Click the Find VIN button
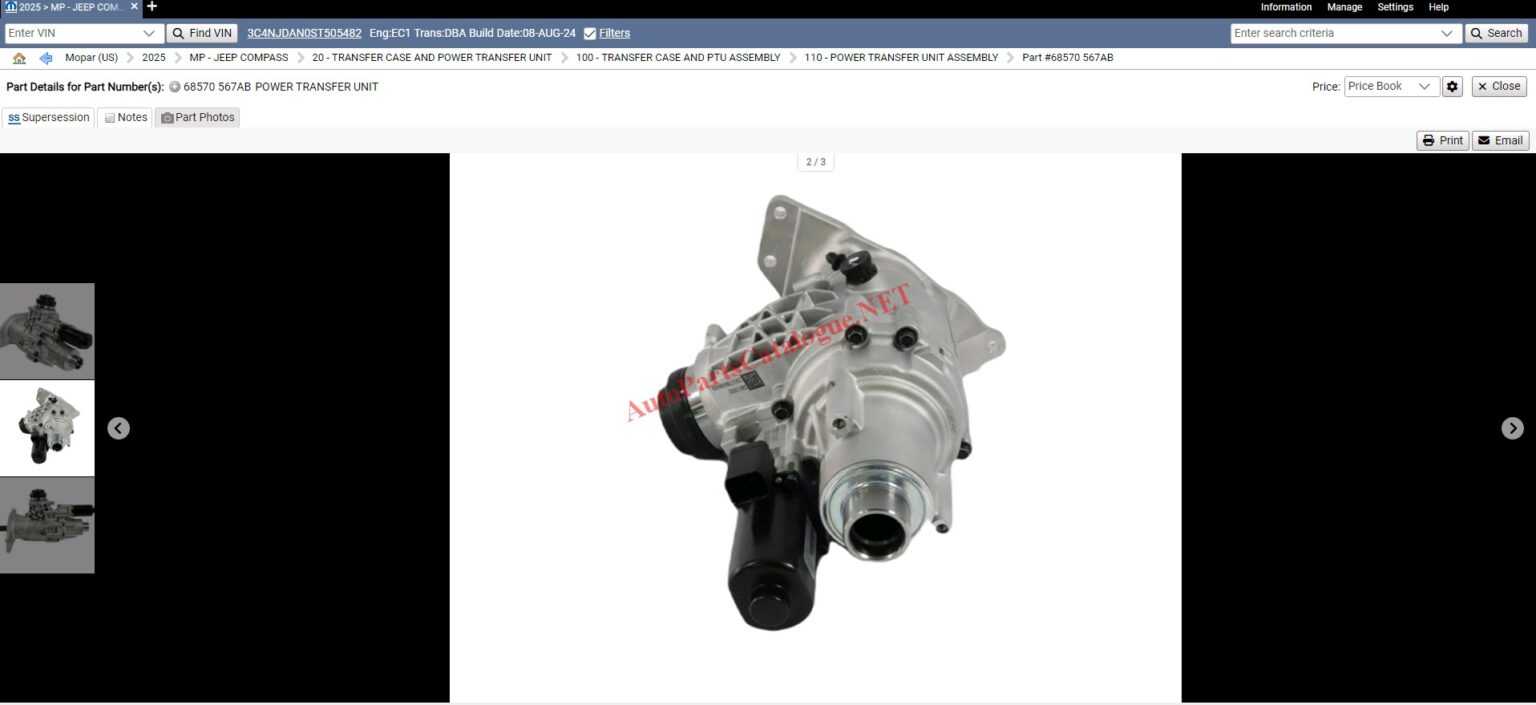Viewport: 1536px width, 705px height. click(202, 33)
